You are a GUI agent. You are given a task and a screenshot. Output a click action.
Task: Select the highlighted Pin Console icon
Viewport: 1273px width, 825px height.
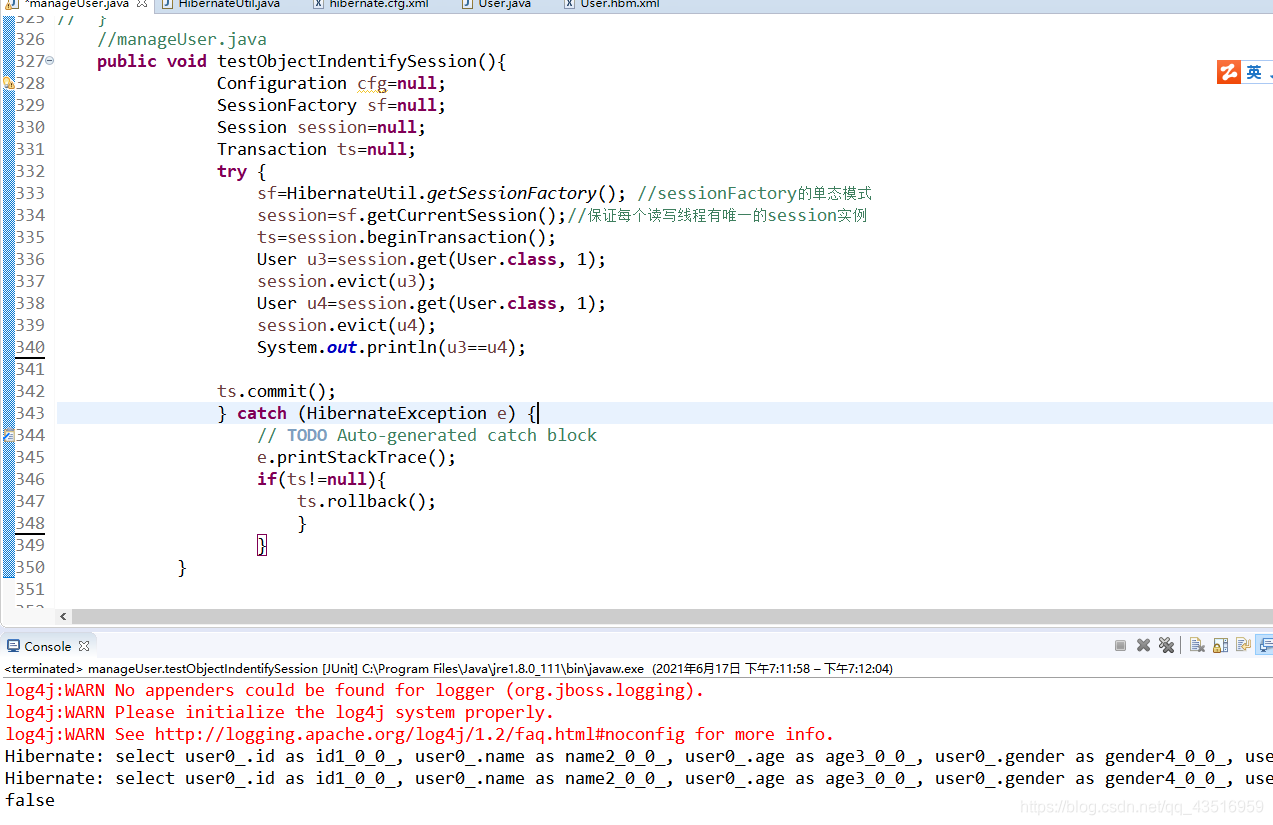point(1264,645)
